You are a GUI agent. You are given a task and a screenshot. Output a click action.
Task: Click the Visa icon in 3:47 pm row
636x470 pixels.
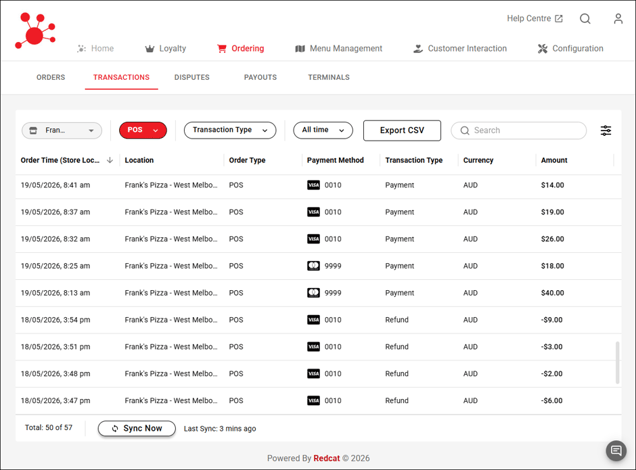pyautogui.click(x=313, y=401)
